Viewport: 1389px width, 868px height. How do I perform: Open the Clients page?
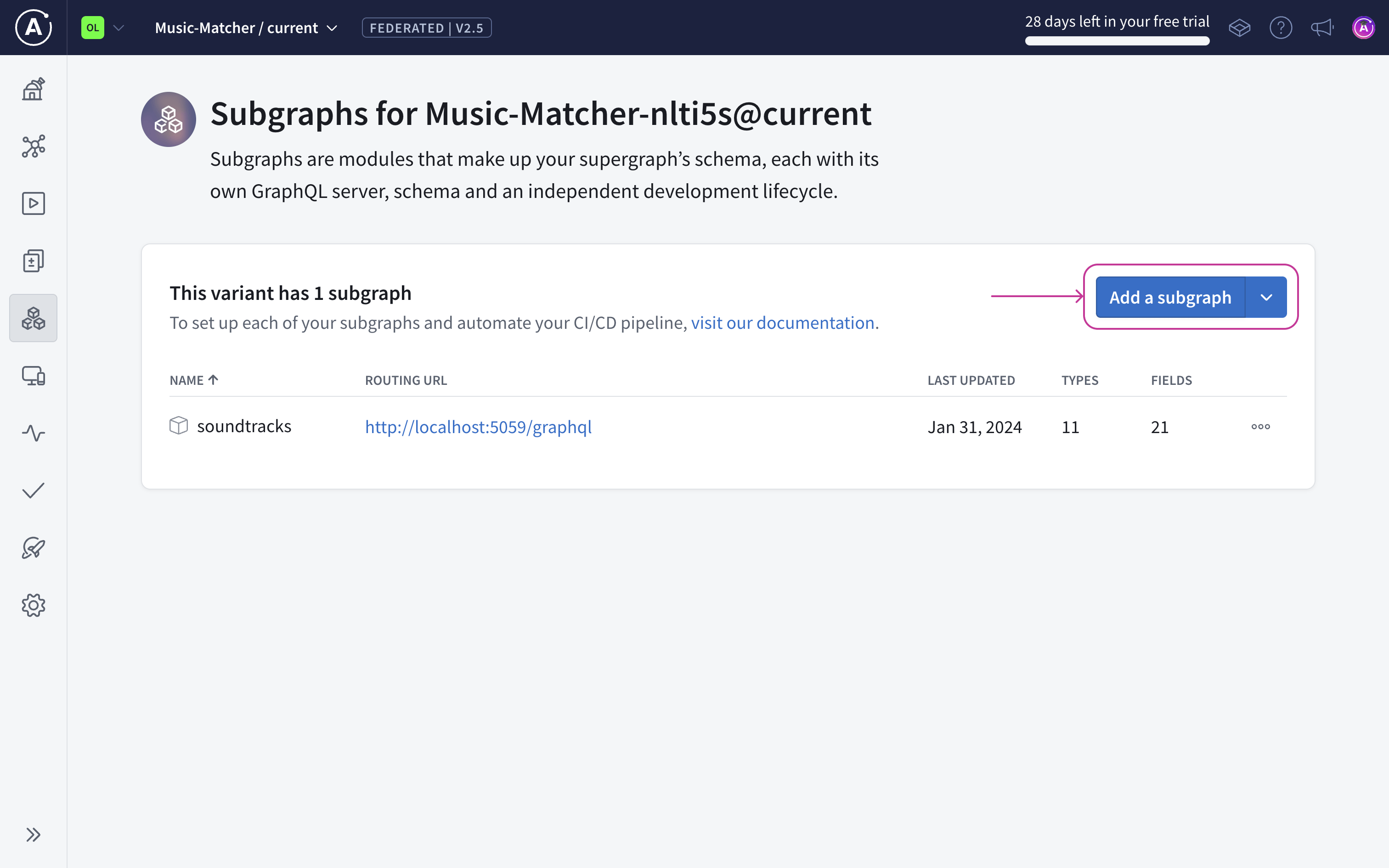point(33,376)
